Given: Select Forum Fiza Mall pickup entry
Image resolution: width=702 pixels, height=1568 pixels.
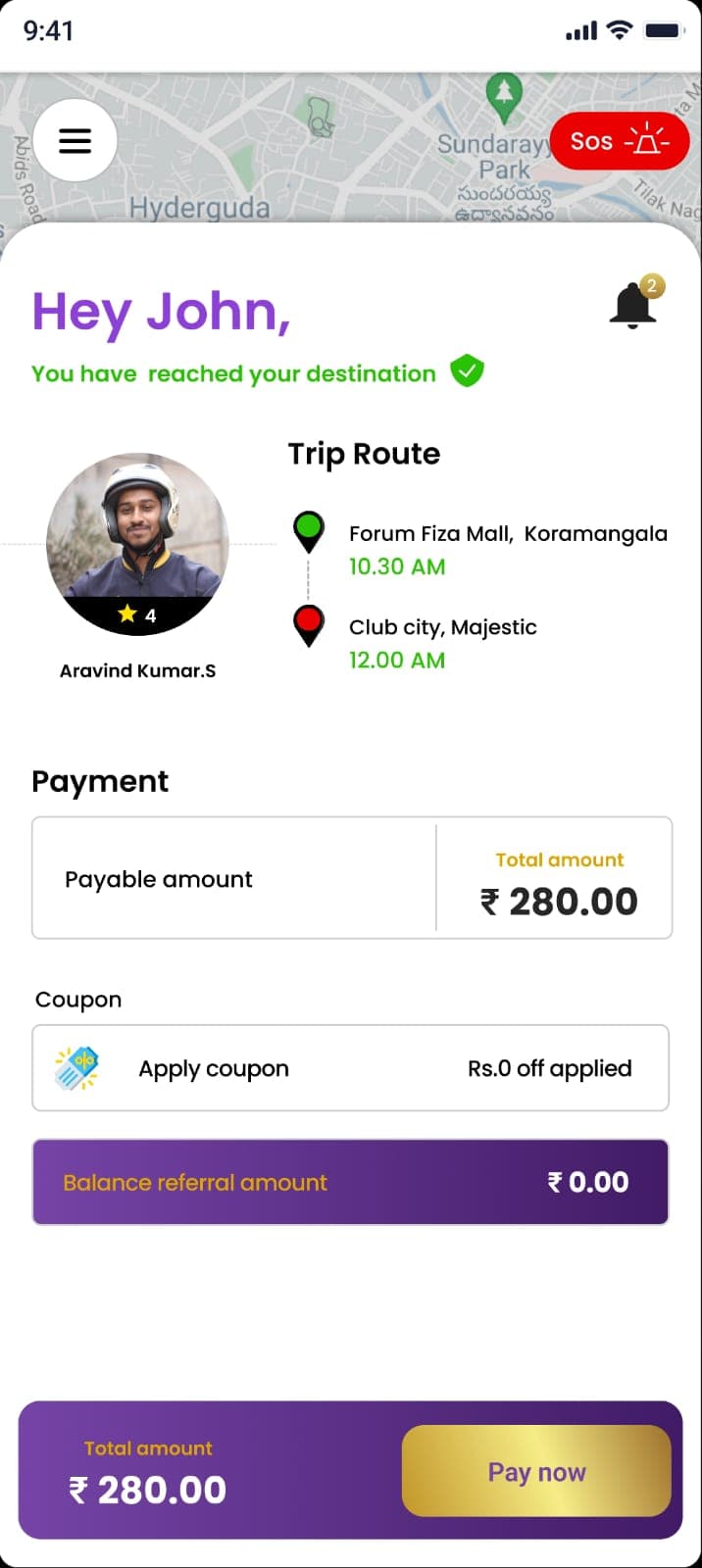Looking at the screenshot, I should click(508, 534).
